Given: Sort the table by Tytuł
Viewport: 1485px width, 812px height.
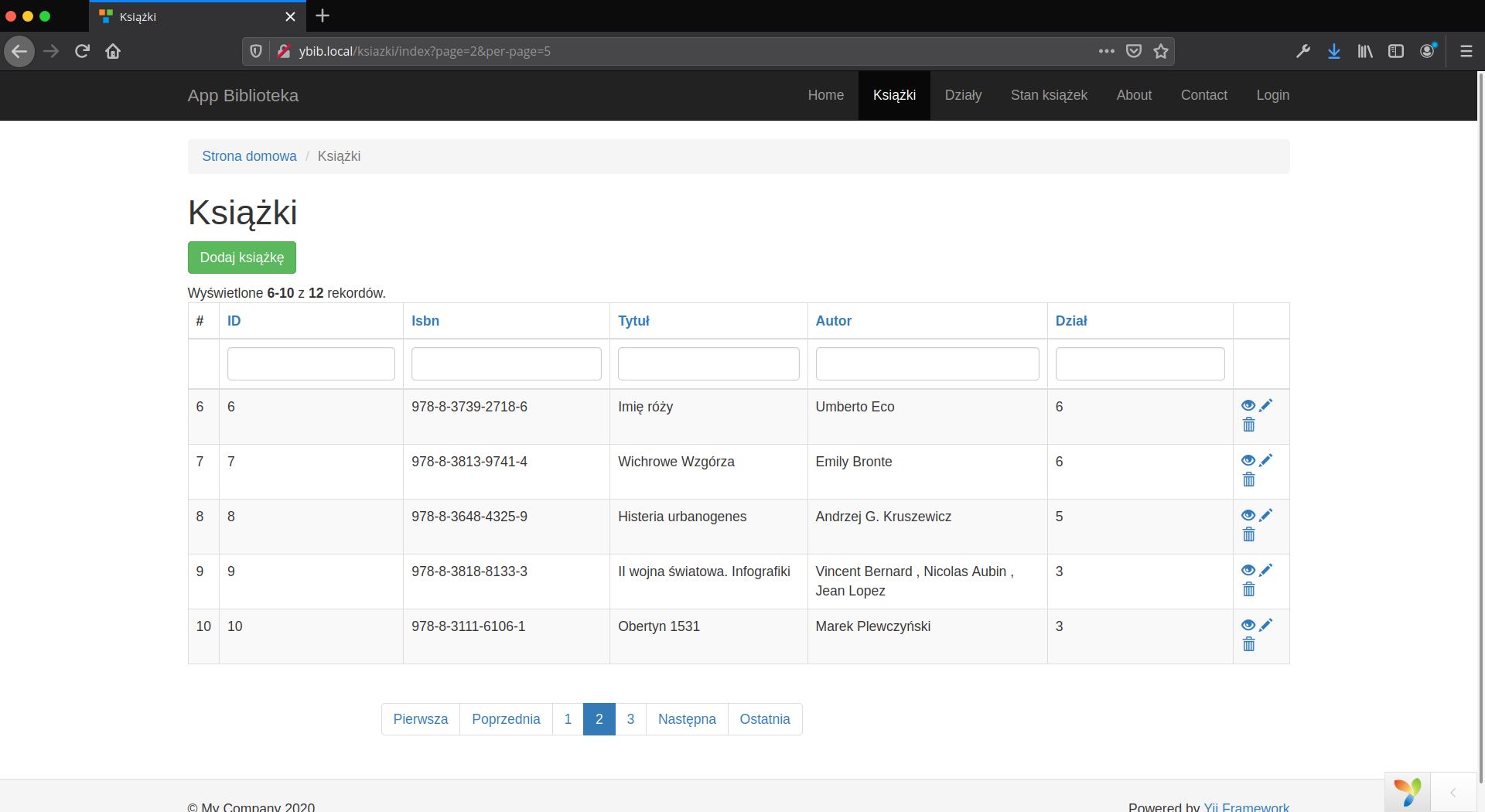Looking at the screenshot, I should pyautogui.click(x=633, y=321).
